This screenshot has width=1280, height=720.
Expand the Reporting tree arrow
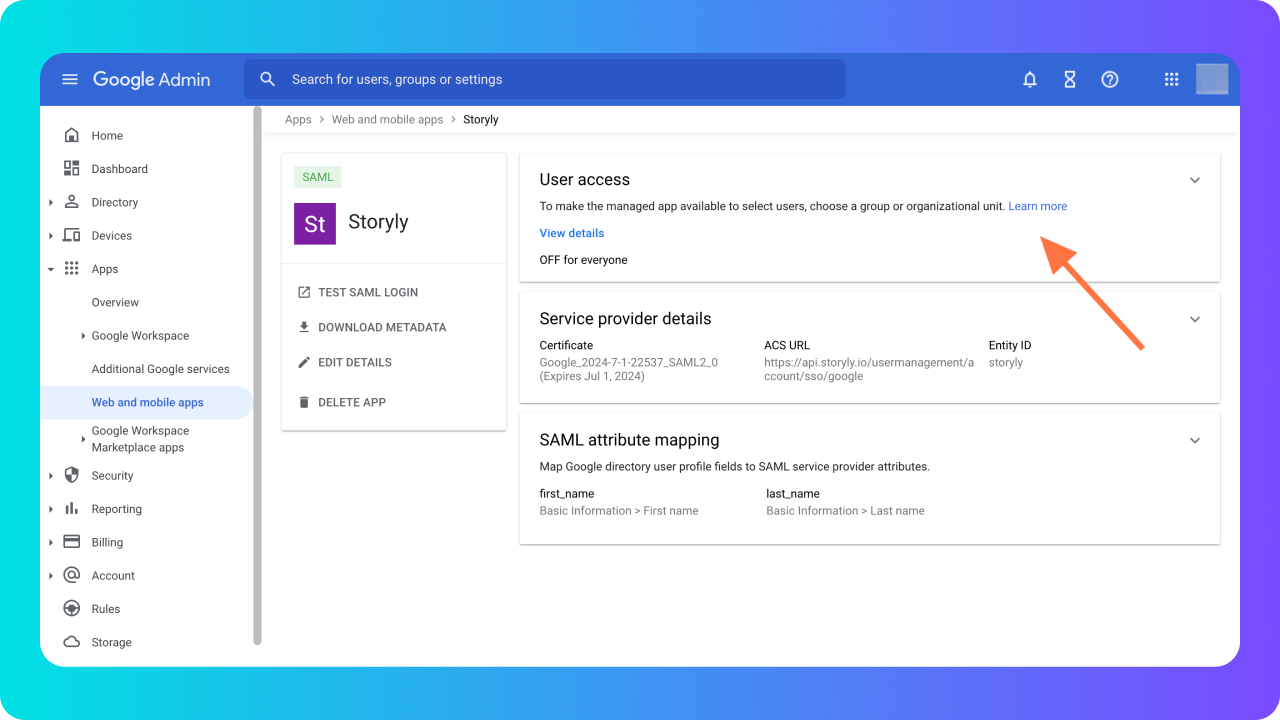[x=51, y=509]
